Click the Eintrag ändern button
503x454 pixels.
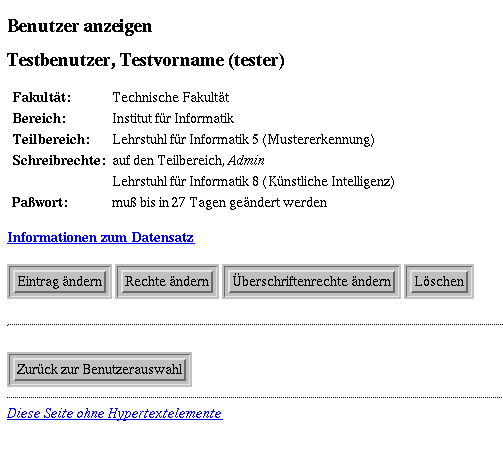(60, 282)
